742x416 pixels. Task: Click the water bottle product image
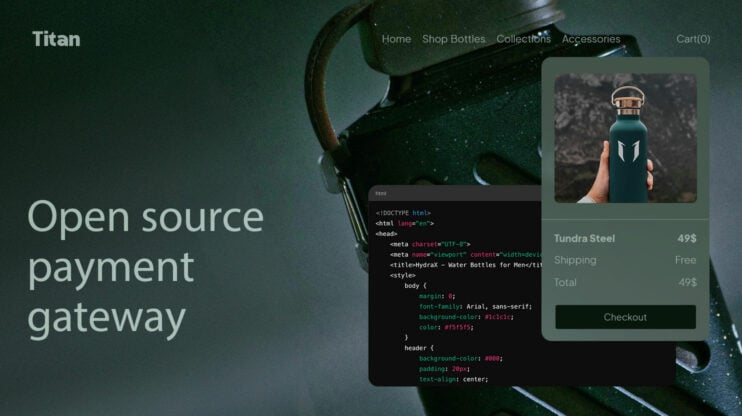625,138
